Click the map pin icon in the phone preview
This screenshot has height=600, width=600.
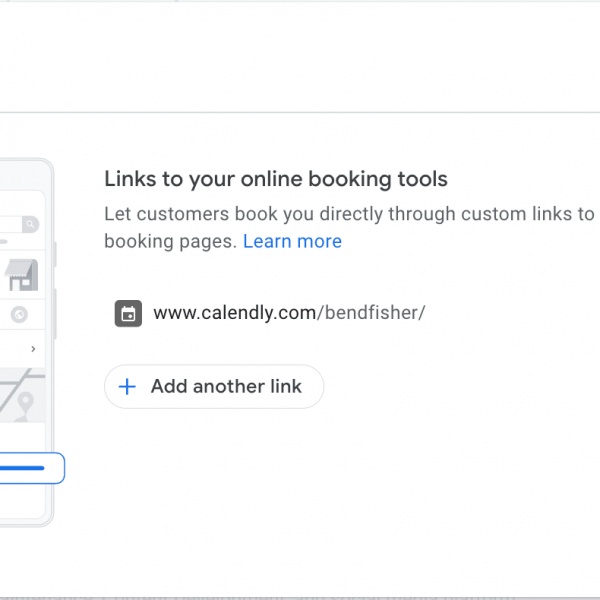(26, 402)
